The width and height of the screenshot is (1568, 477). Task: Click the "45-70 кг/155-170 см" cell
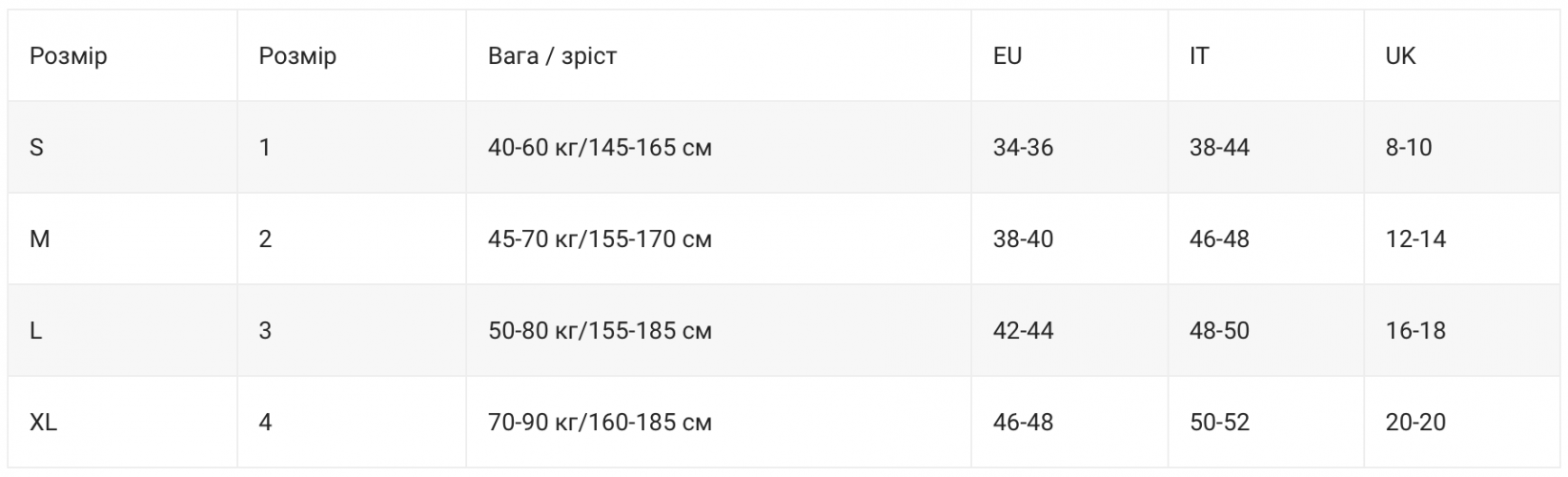pyautogui.click(x=600, y=239)
